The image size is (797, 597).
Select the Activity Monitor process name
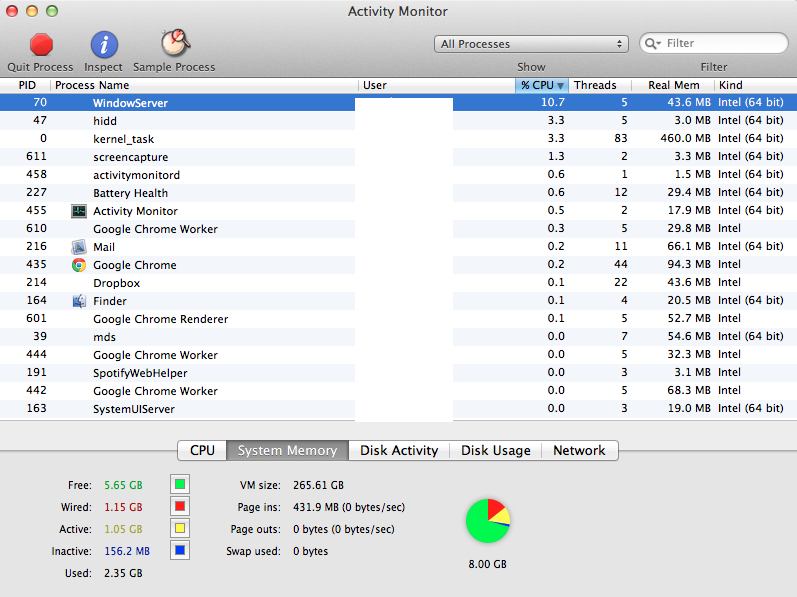135,211
